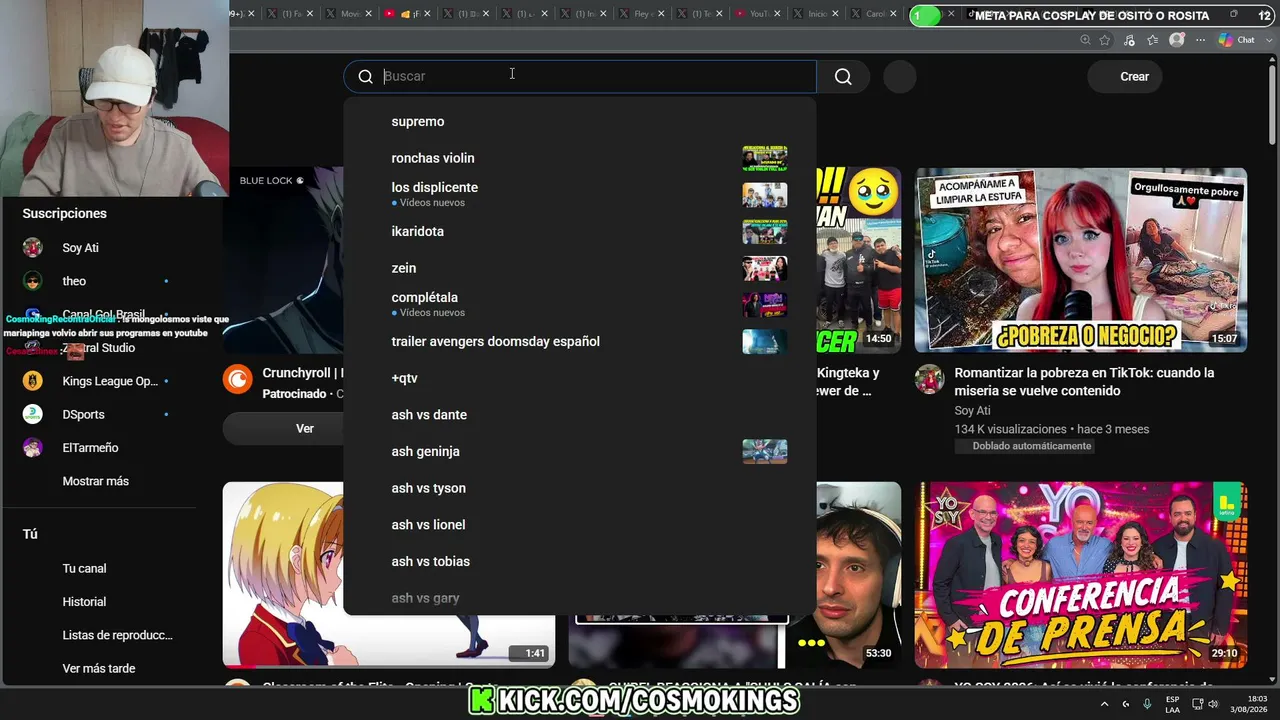Click the magnifier search button beside the search box
1280x720 pixels.
click(x=843, y=77)
